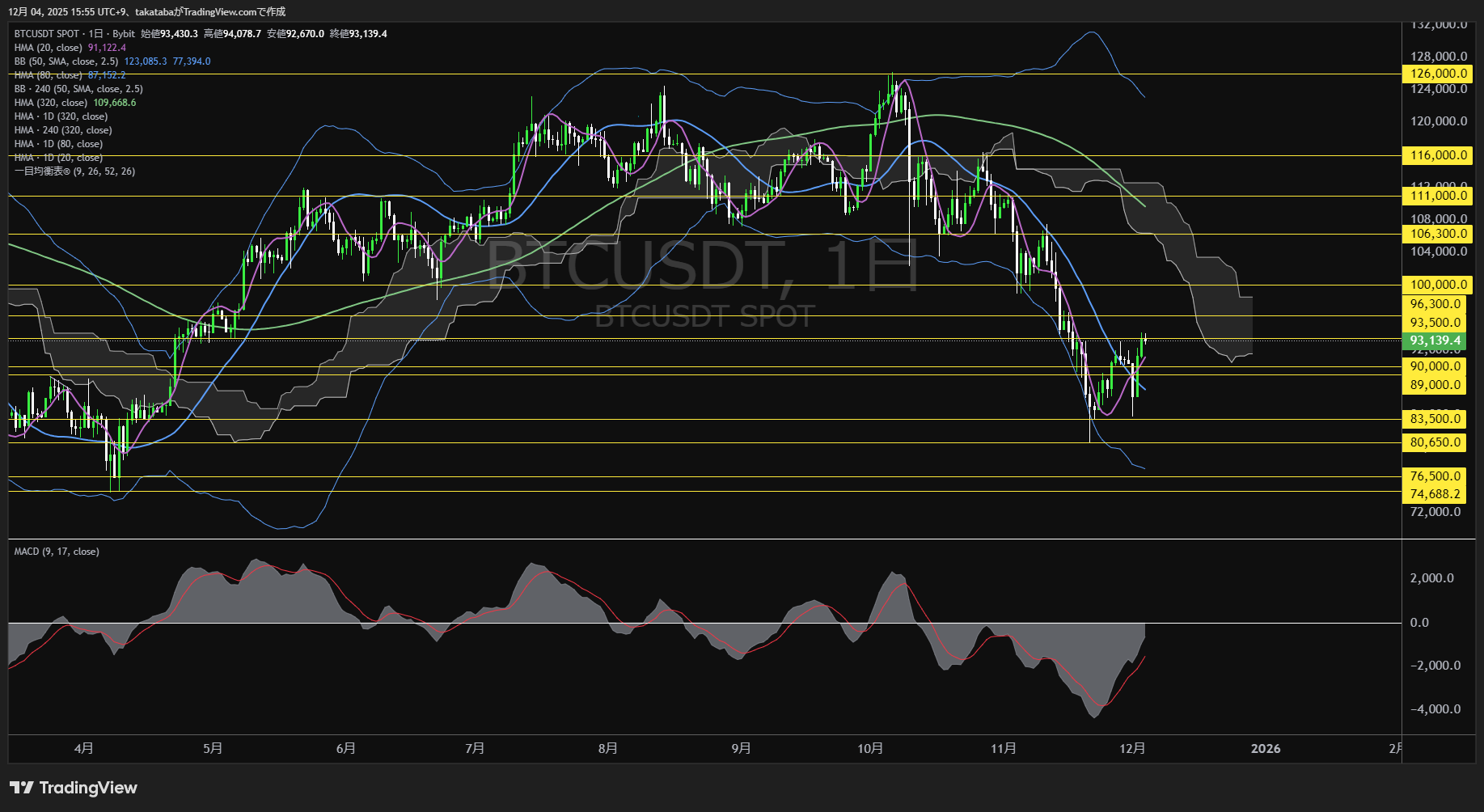Click the 126,000.0 yellow price level label
Image resolution: width=1484 pixels, height=812 pixels.
1439,74
